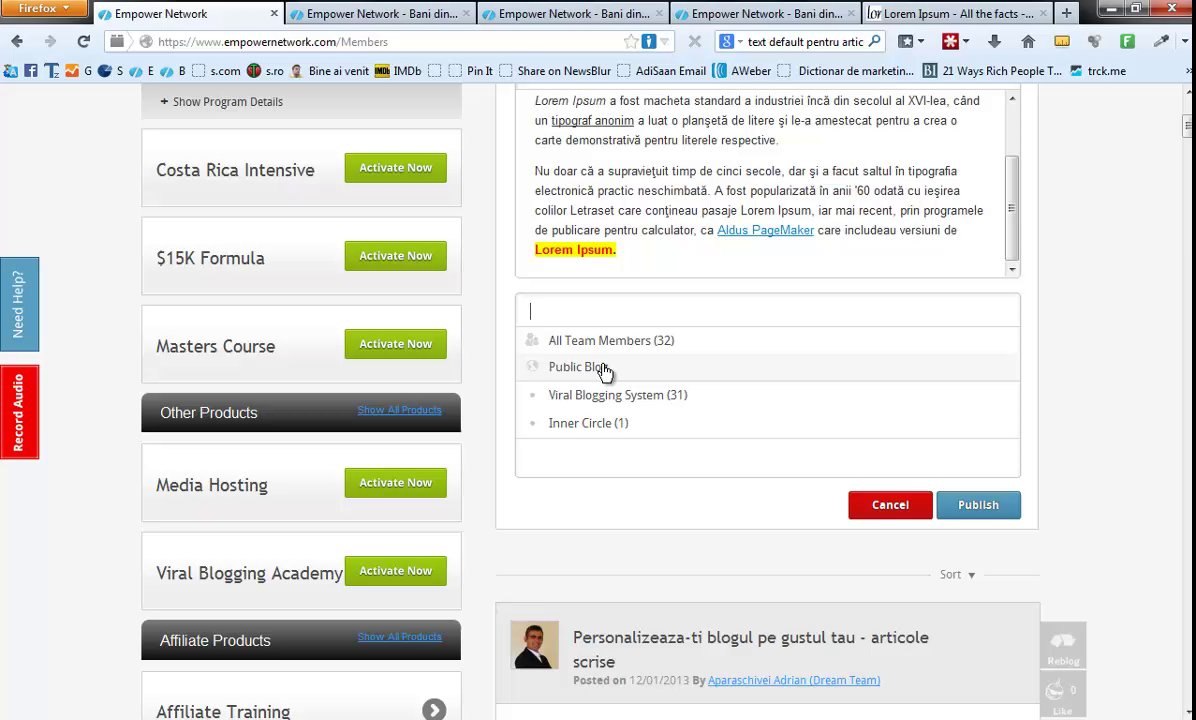Screen dimensions: 1196x720
Task: Activate the Masters Course product
Action: [395, 344]
